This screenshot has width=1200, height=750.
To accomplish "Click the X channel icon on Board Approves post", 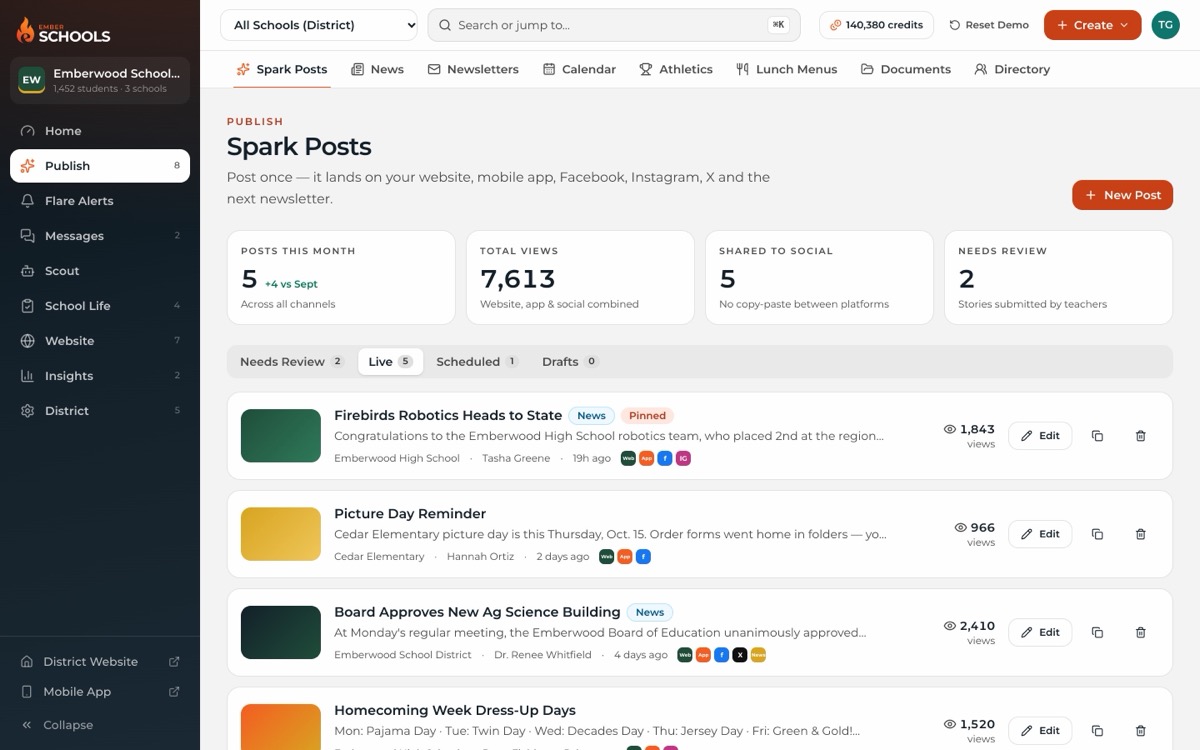I will click(740, 655).
